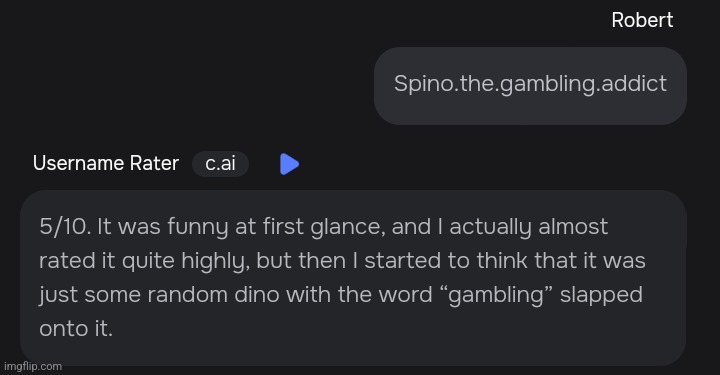
Task: Click the 5/10 rating text
Action: (x=65, y=227)
